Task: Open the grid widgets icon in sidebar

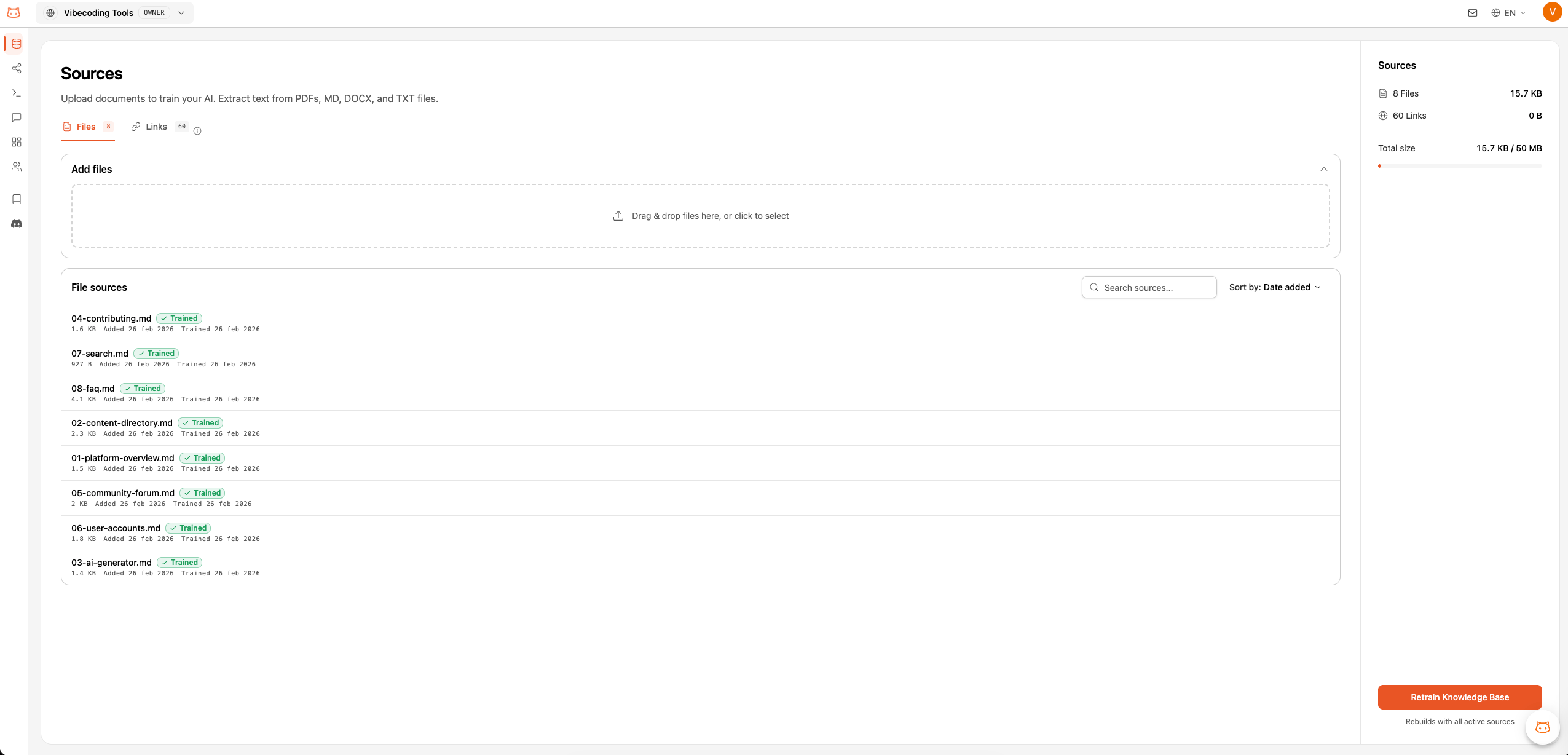Action: (x=17, y=142)
